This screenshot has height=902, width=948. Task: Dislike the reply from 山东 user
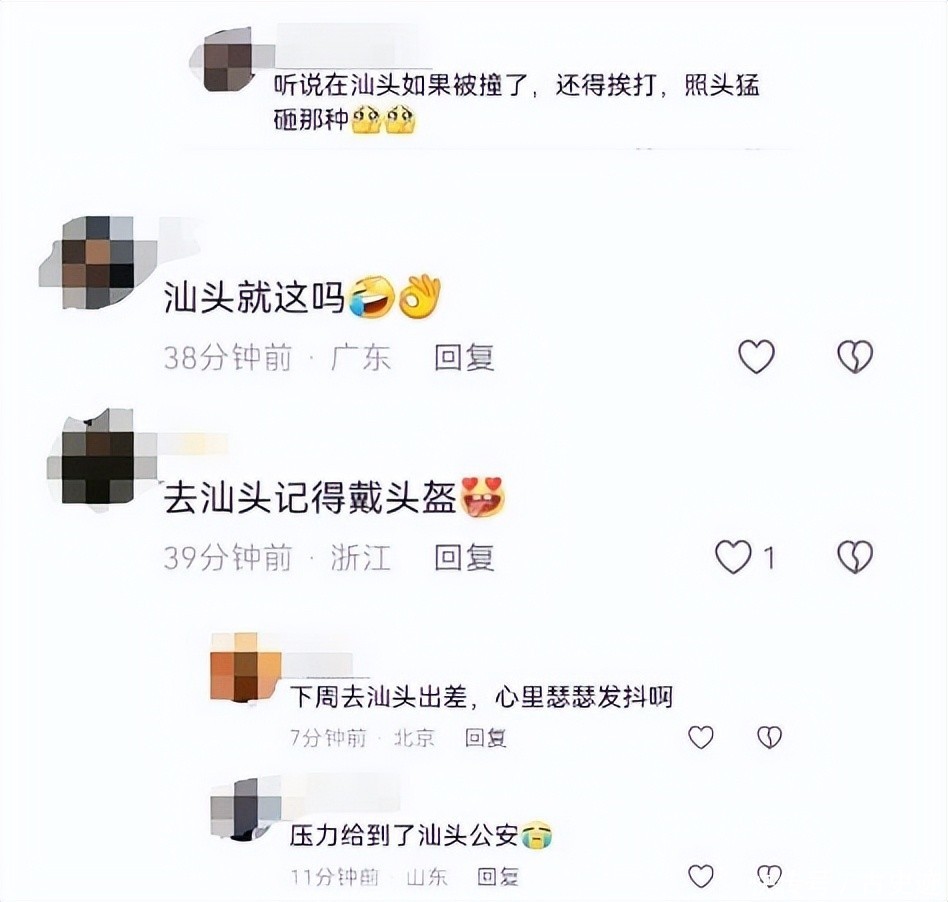pyautogui.click(x=770, y=876)
